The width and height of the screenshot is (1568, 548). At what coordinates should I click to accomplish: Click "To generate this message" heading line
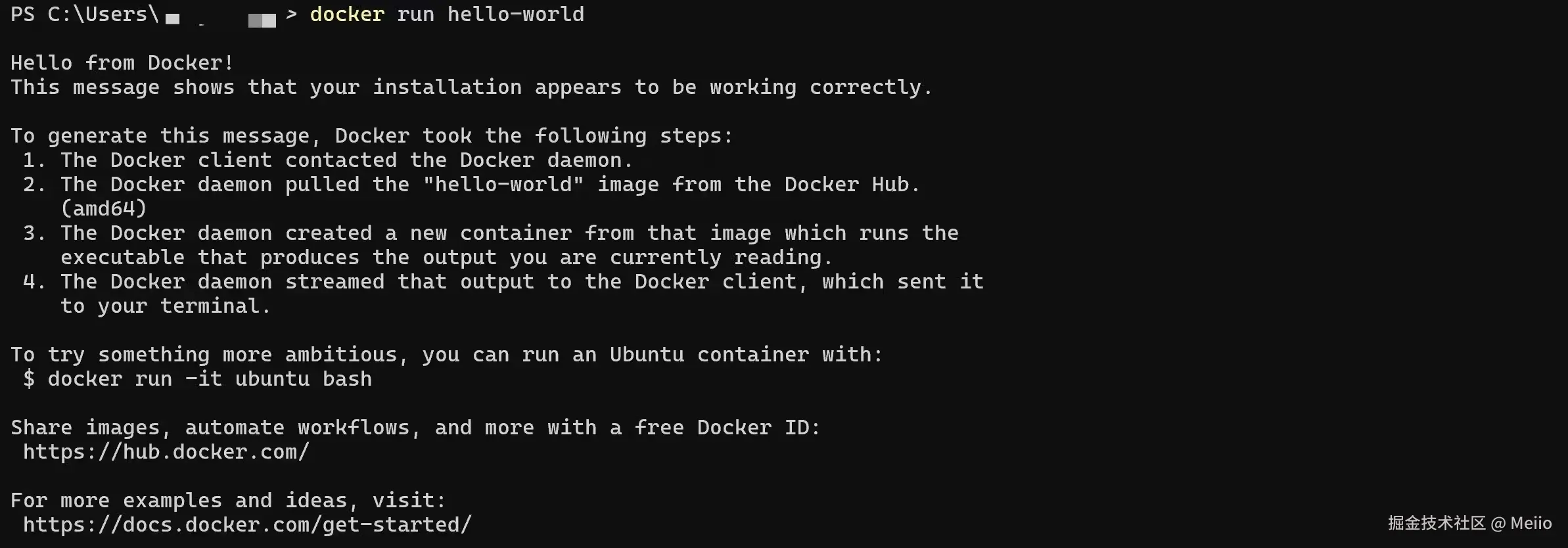coord(371,136)
